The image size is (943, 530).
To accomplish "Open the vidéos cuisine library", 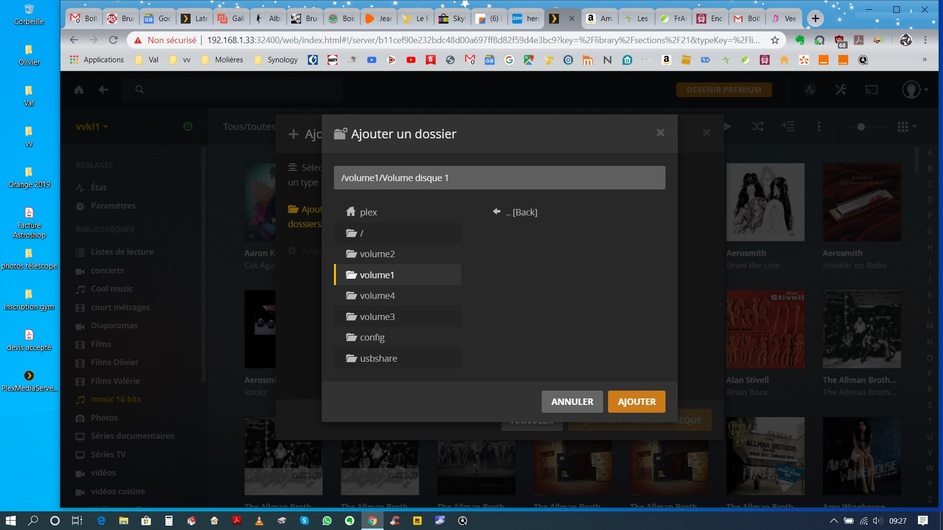I will [x=117, y=491].
